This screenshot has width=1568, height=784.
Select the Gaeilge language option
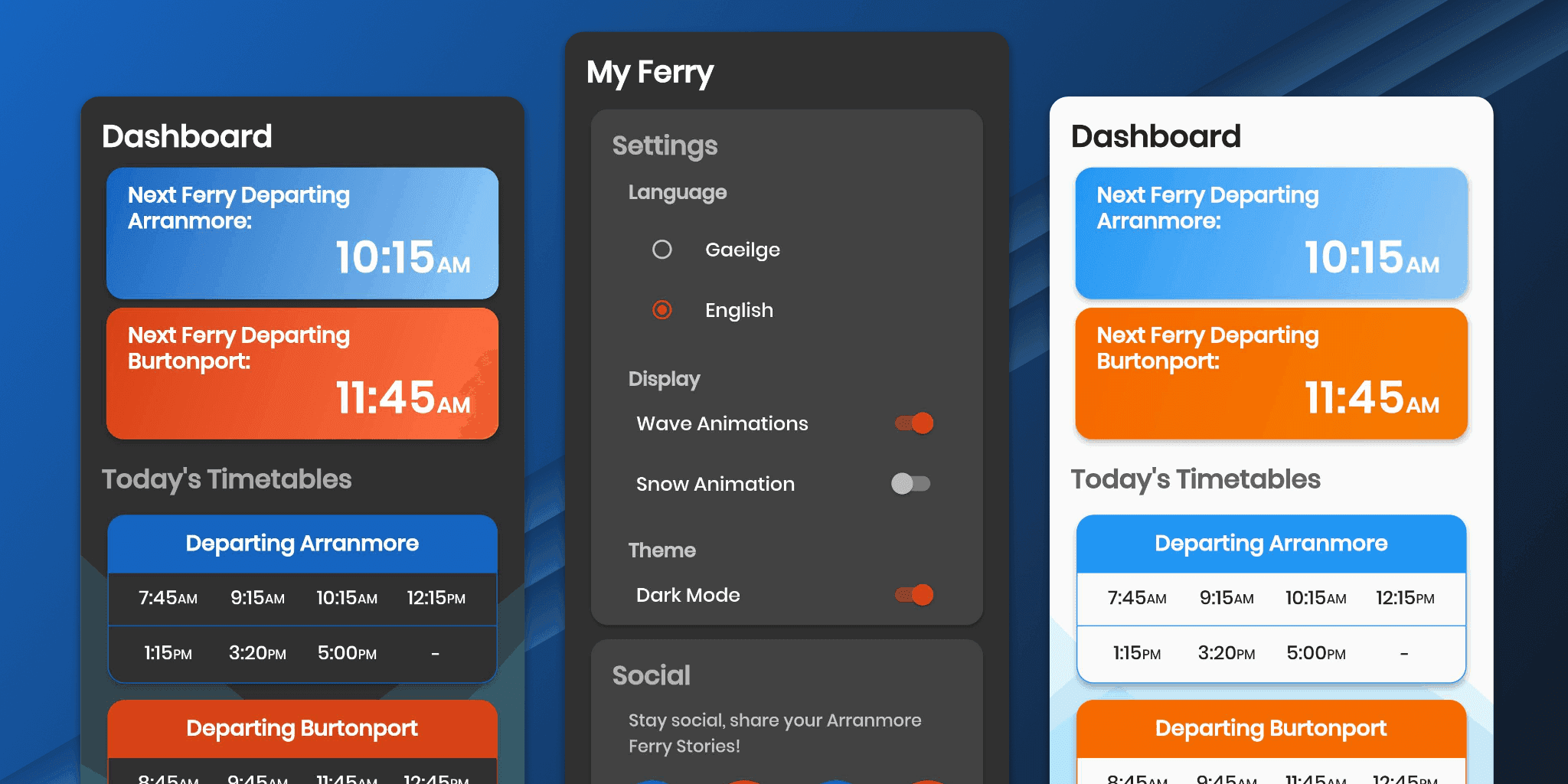point(662,249)
